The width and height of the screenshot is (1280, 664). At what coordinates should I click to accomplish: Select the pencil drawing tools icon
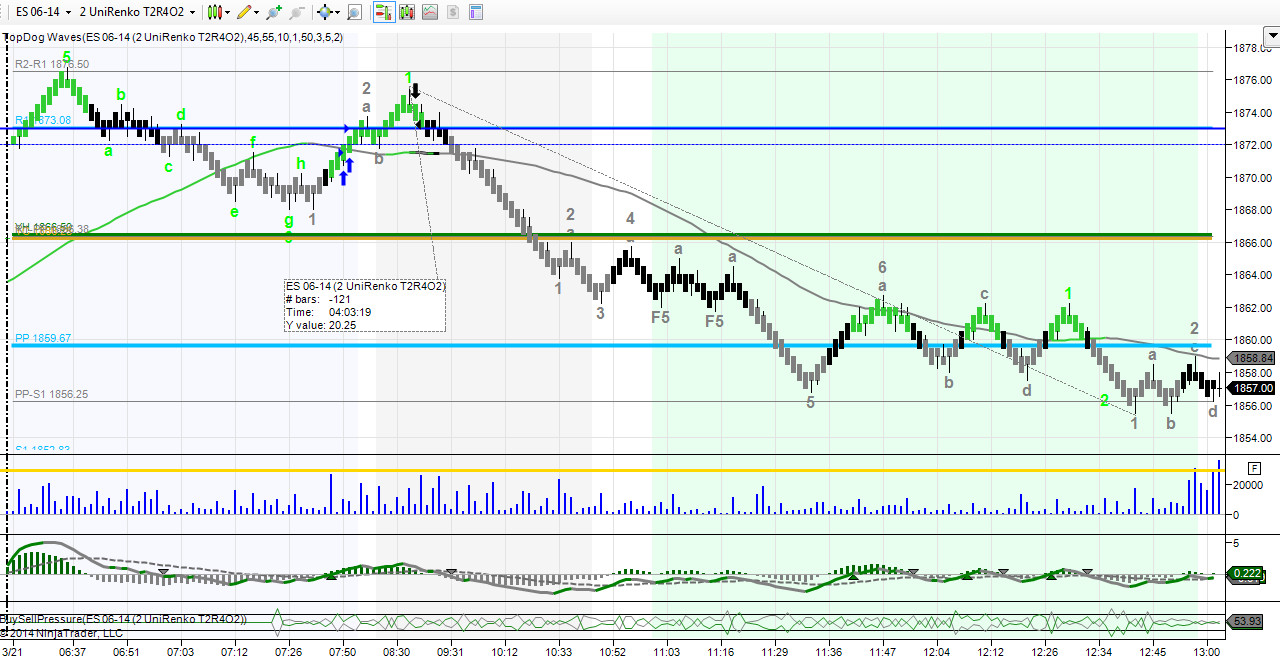(245, 13)
